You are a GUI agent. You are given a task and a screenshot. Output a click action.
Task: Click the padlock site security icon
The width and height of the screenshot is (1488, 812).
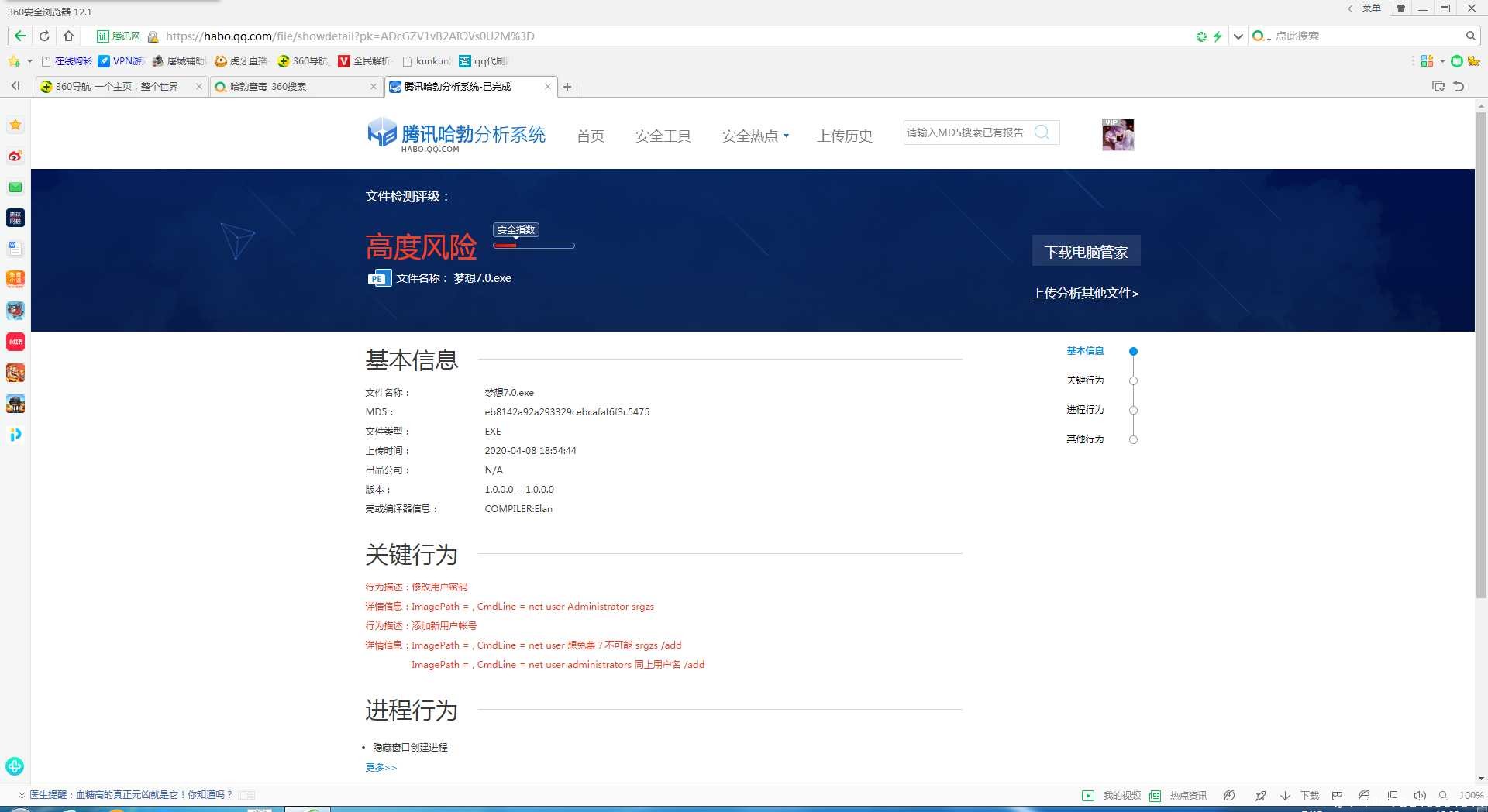[153, 36]
